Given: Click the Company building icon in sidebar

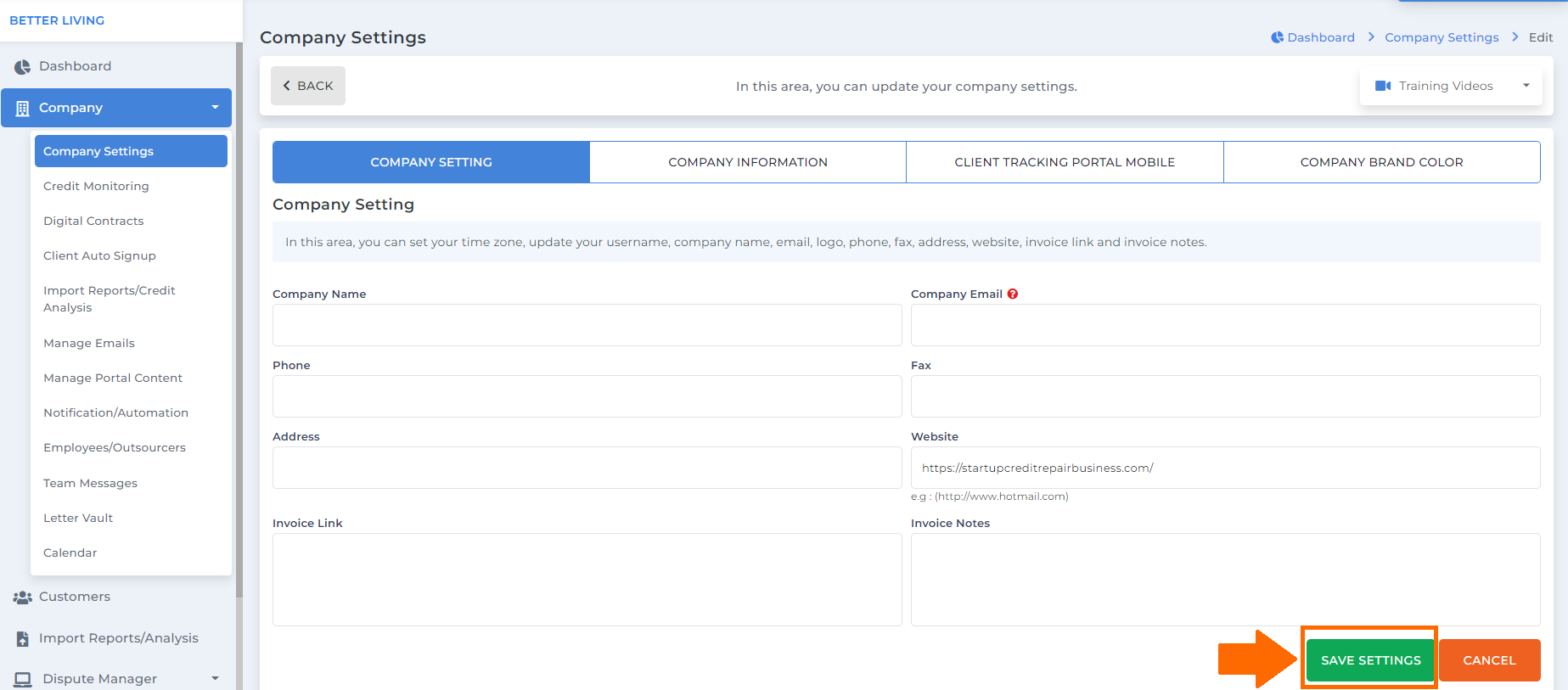Looking at the screenshot, I should pos(22,108).
